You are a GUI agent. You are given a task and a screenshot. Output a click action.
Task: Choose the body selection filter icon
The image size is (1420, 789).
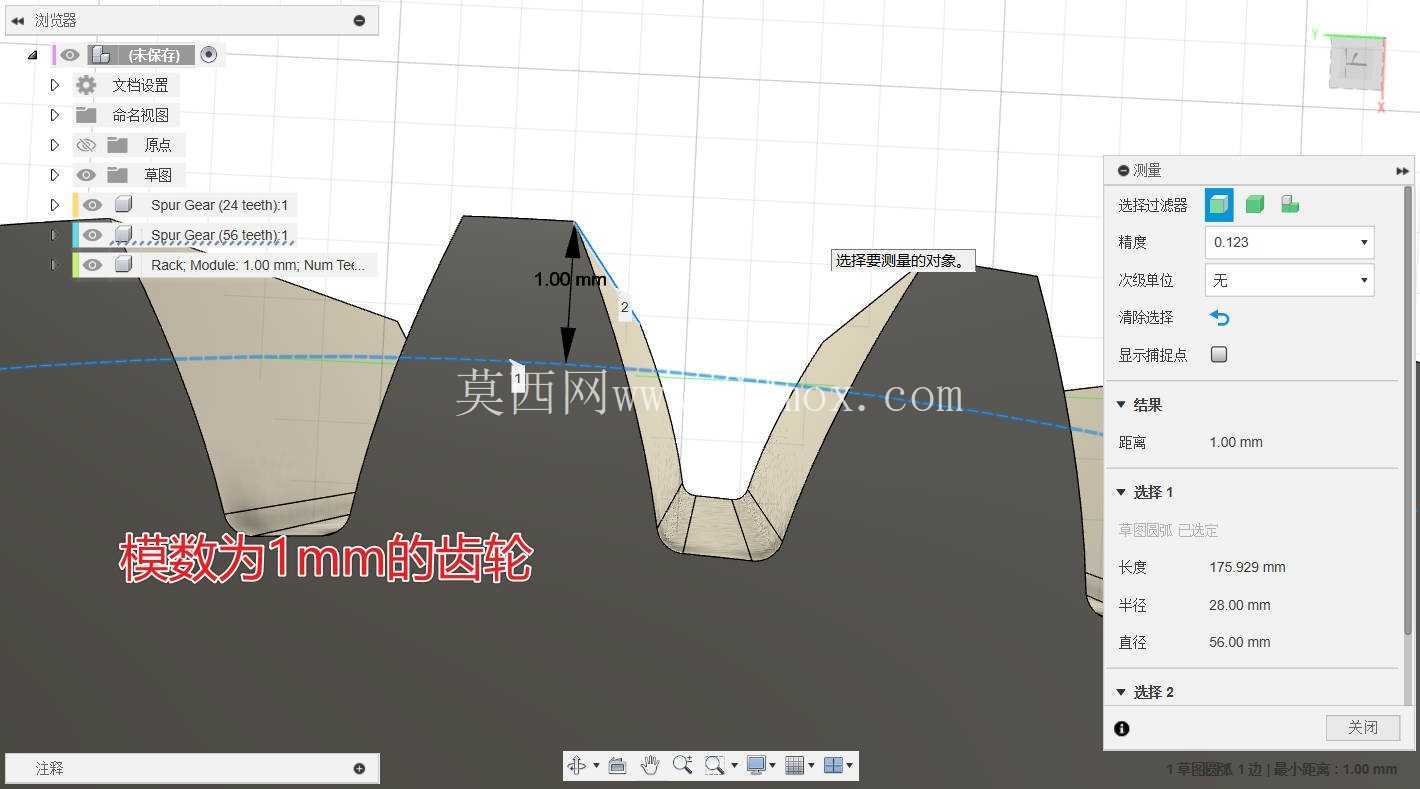1218,205
